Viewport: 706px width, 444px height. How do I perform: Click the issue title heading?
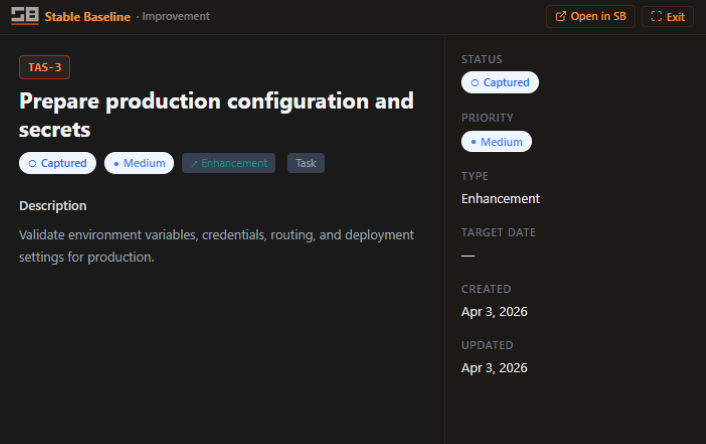tap(216, 115)
